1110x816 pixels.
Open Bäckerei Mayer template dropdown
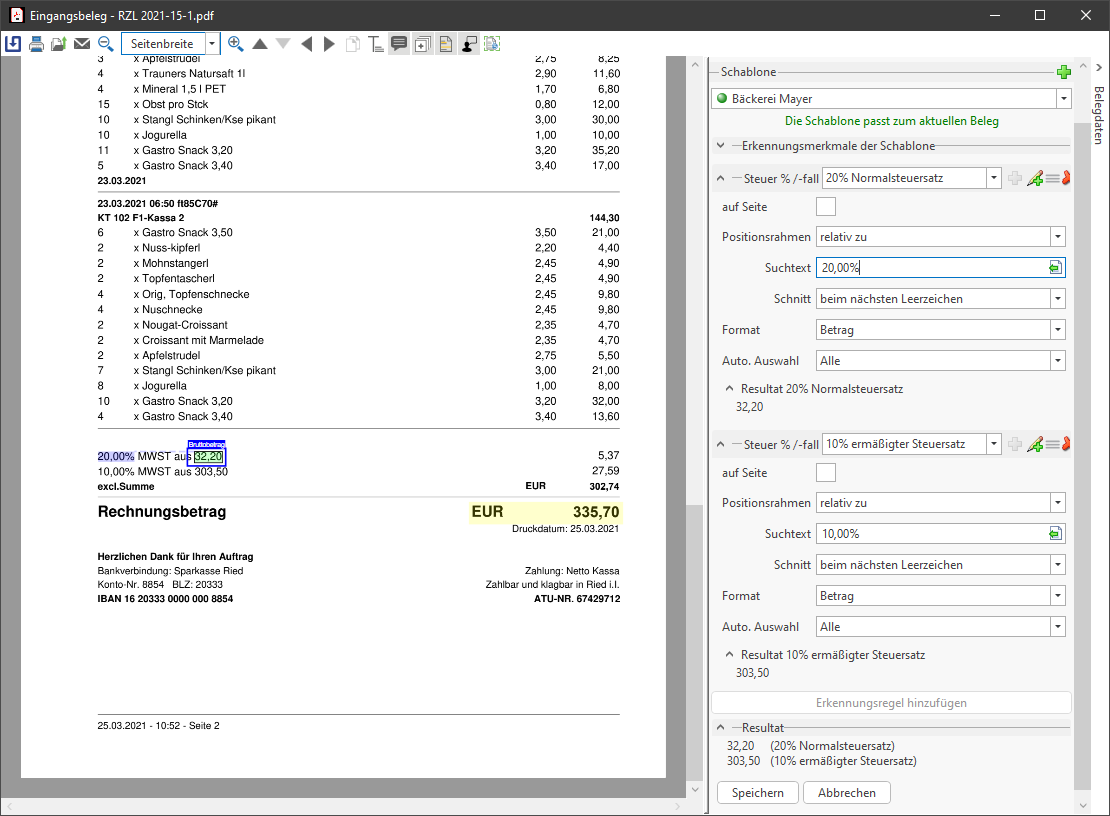1064,99
